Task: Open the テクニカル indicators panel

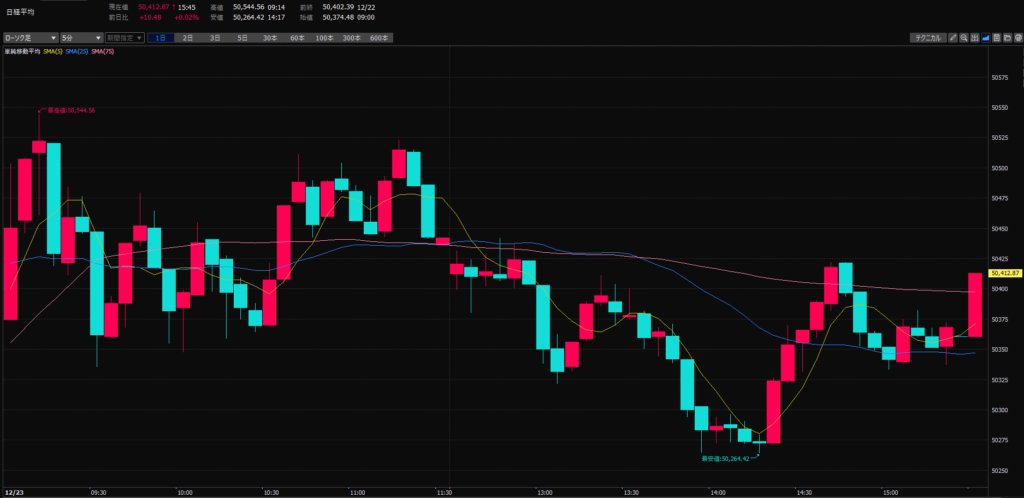Action: 928,38
